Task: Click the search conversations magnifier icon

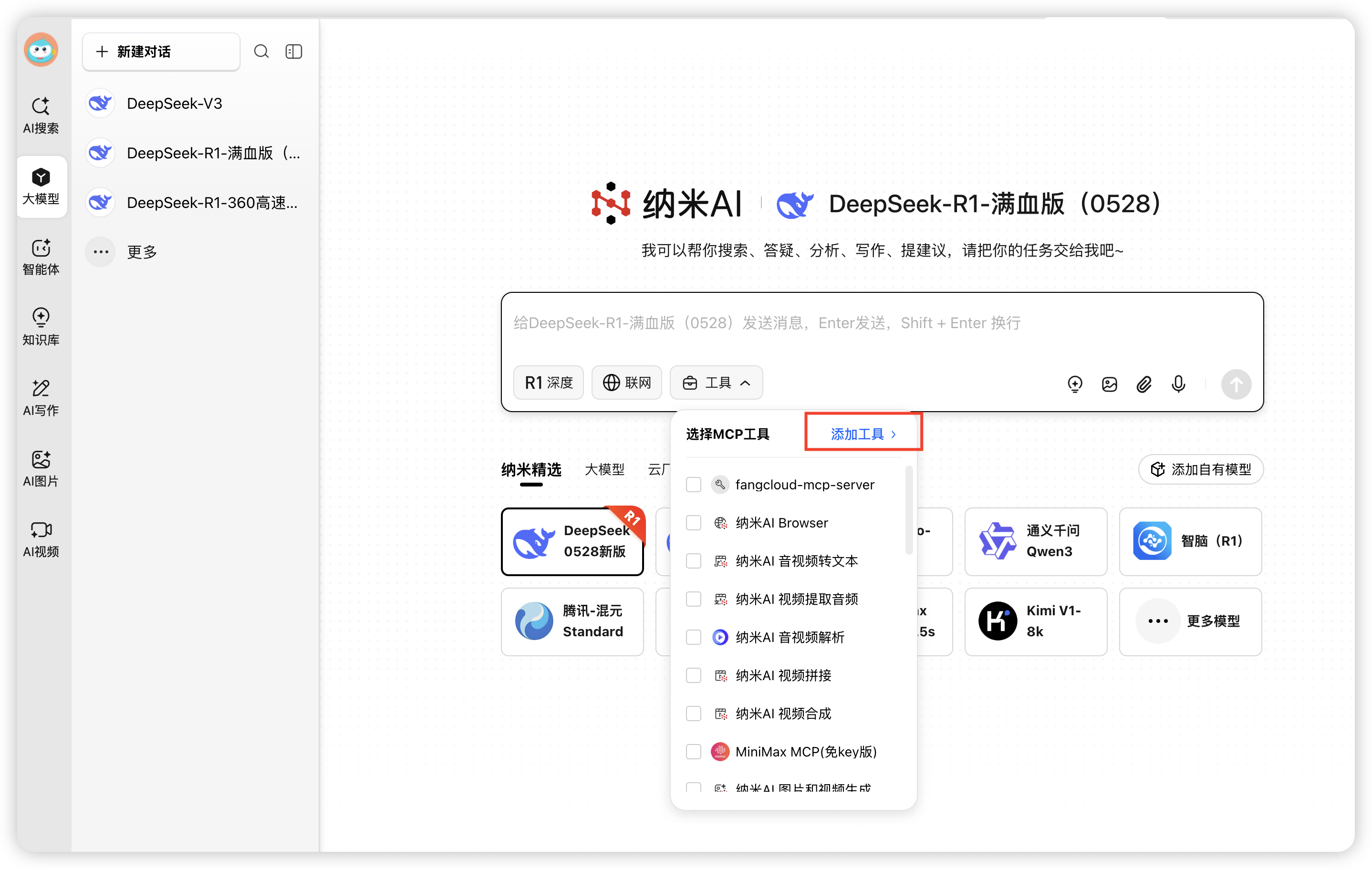Action: pyautogui.click(x=261, y=52)
